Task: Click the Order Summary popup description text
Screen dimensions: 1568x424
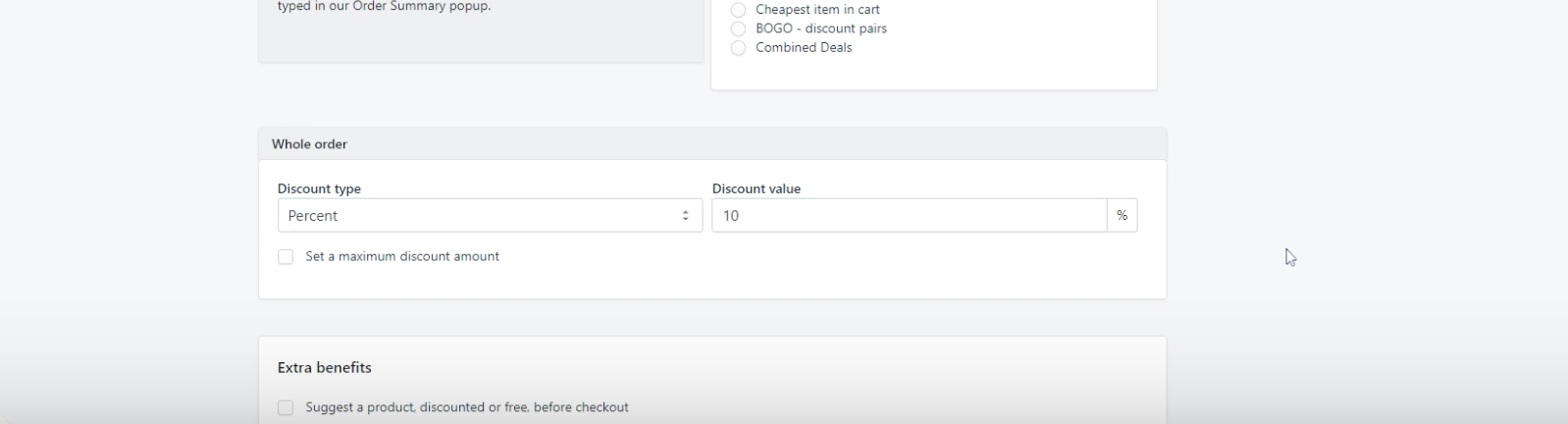Action: (384, 7)
